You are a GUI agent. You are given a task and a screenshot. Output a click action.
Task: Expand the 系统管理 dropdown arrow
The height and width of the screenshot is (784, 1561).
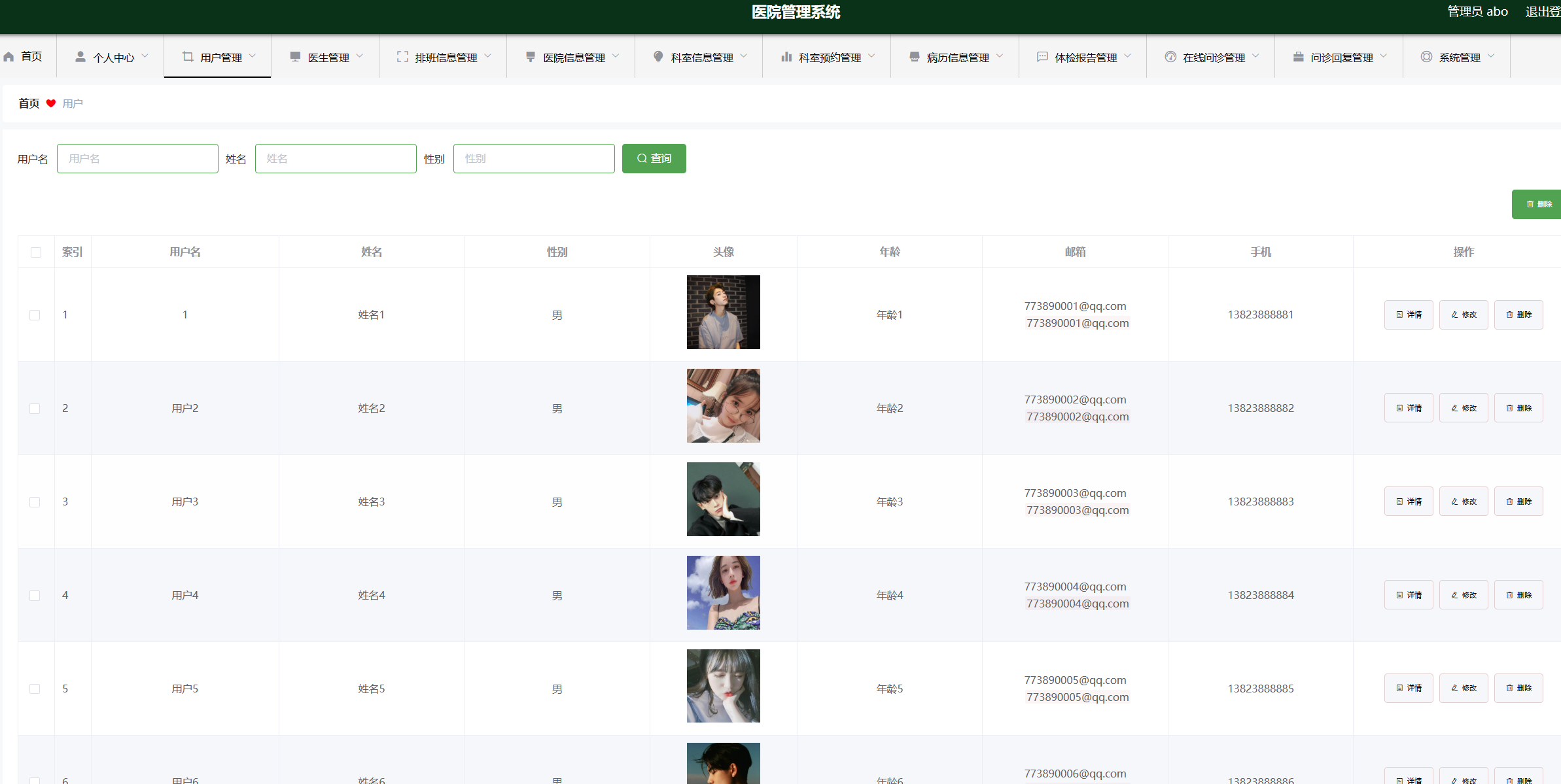click(1491, 56)
